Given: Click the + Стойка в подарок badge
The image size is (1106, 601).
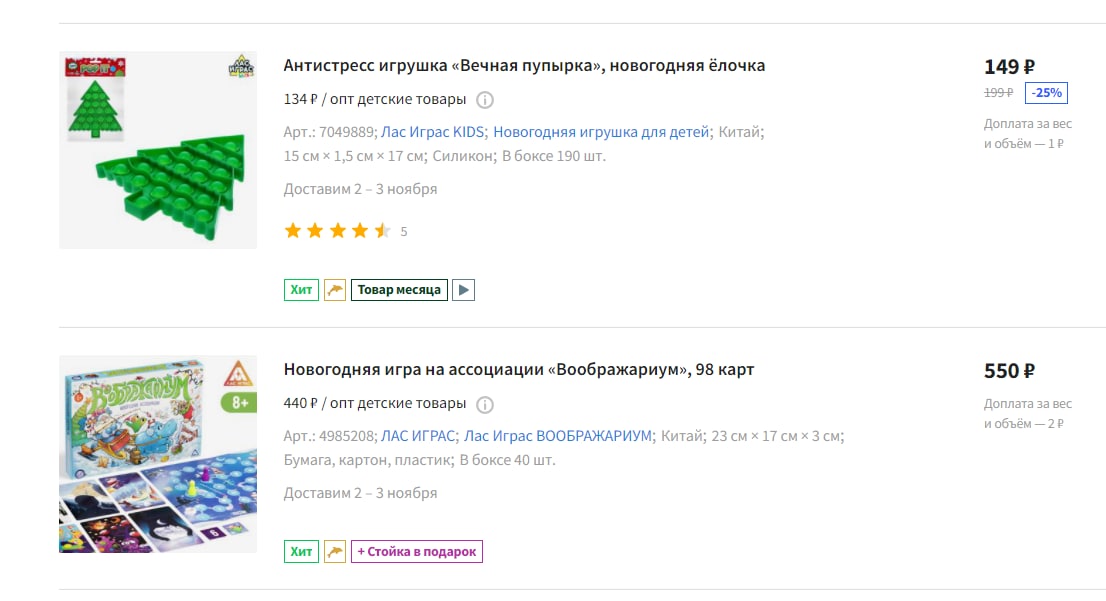Looking at the screenshot, I should coord(417,552).
